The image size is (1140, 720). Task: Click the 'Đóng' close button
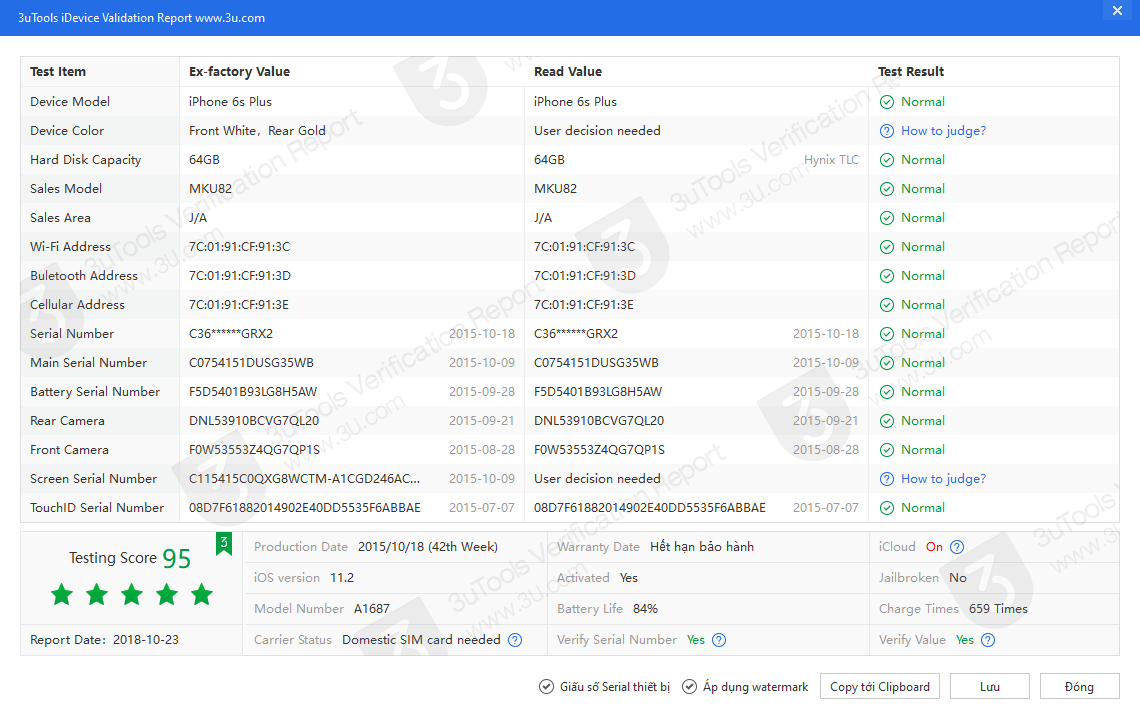(1079, 687)
